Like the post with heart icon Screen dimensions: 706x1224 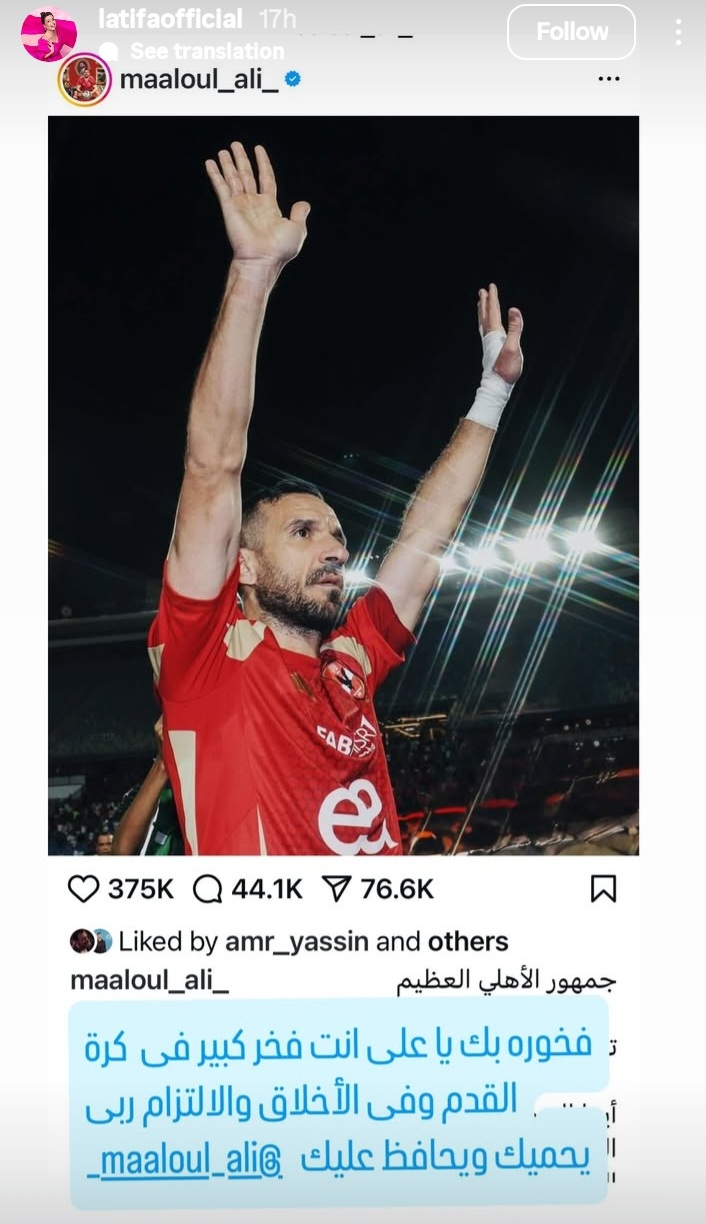click(84, 889)
